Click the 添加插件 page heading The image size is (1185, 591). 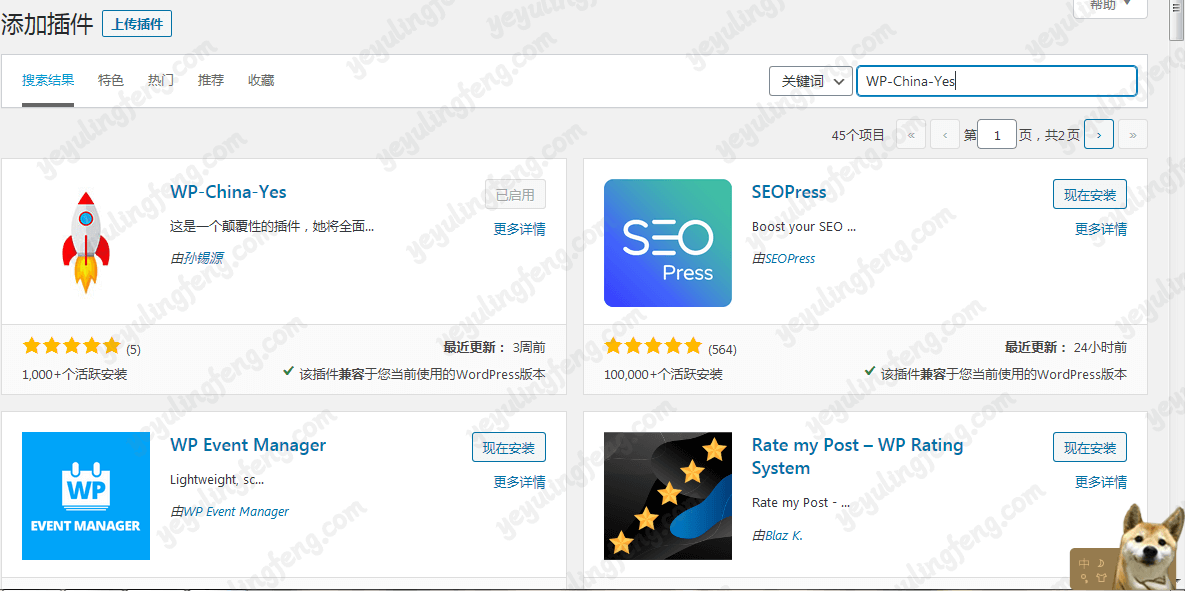pyautogui.click(x=48, y=24)
